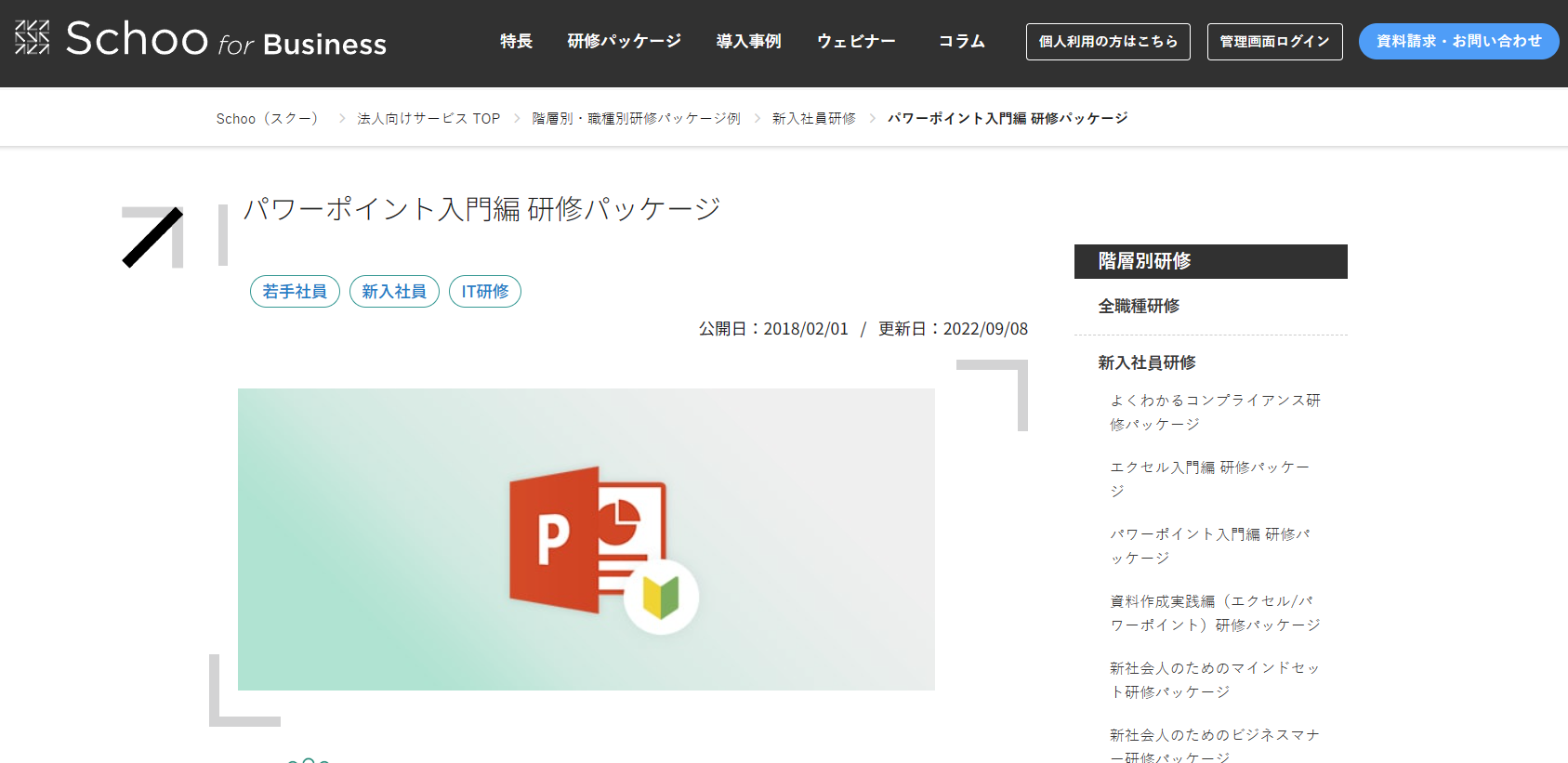Viewport: 1568px width, 763px height.
Task: Open the コラム navigation item
Action: 961,41
